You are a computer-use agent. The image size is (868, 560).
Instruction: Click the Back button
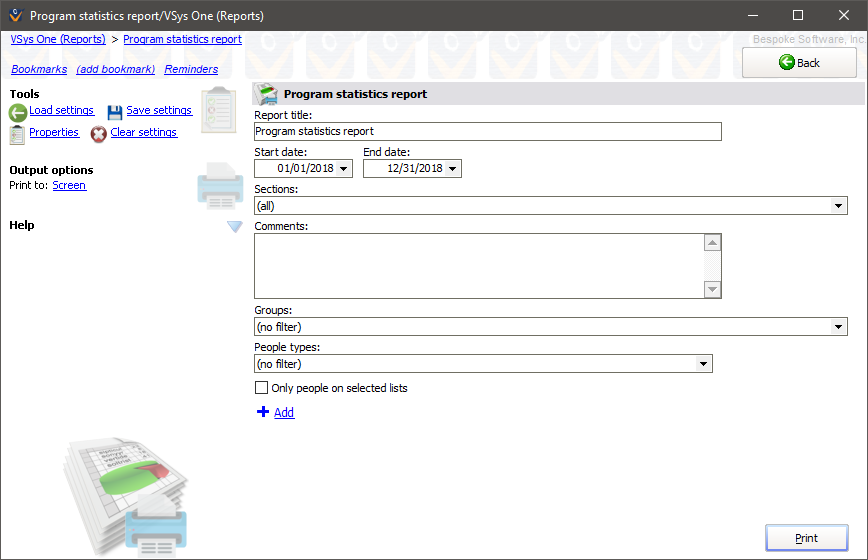(799, 63)
